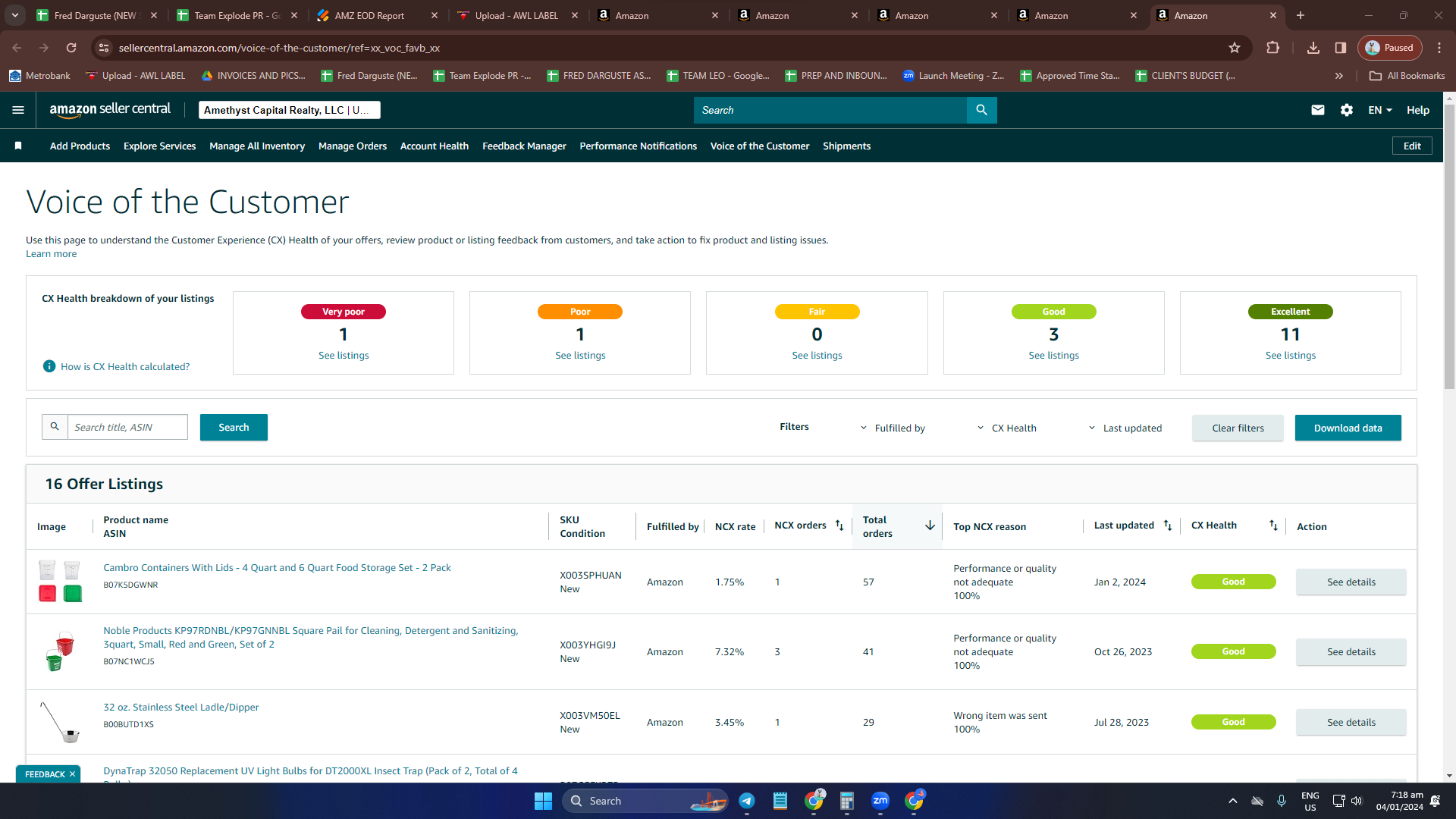Viewport: 1456px width, 819px height.
Task: Open the browser tab search dropdown
Action: pyautogui.click(x=15, y=15)
